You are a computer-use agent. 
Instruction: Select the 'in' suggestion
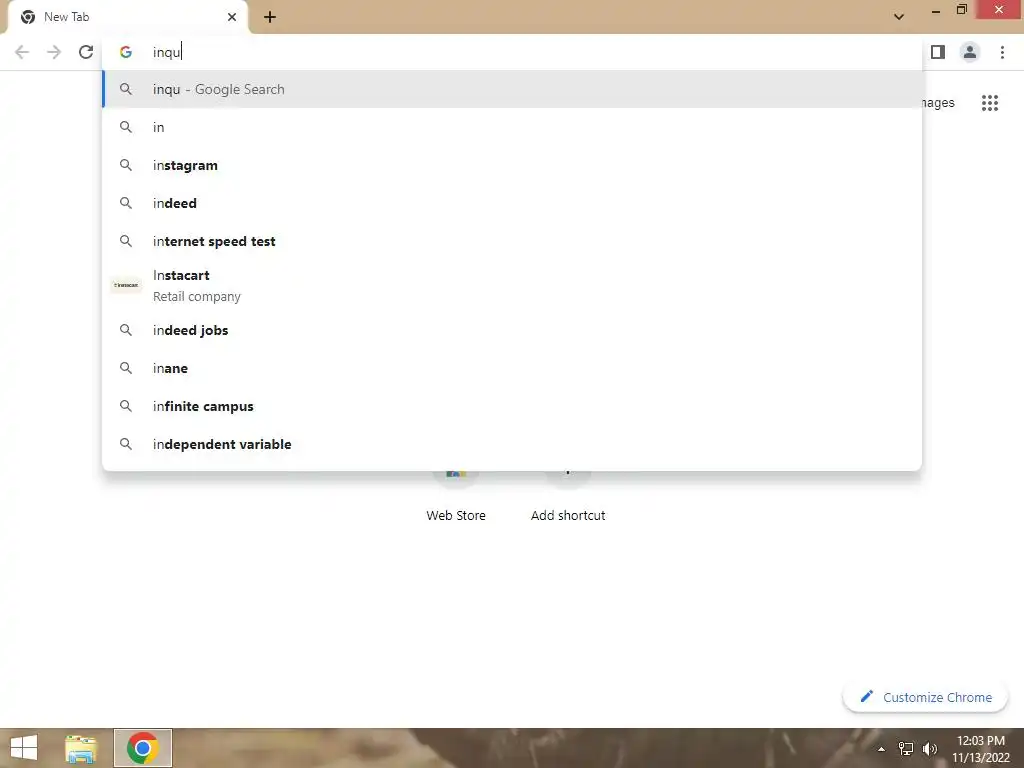[512, 127]
